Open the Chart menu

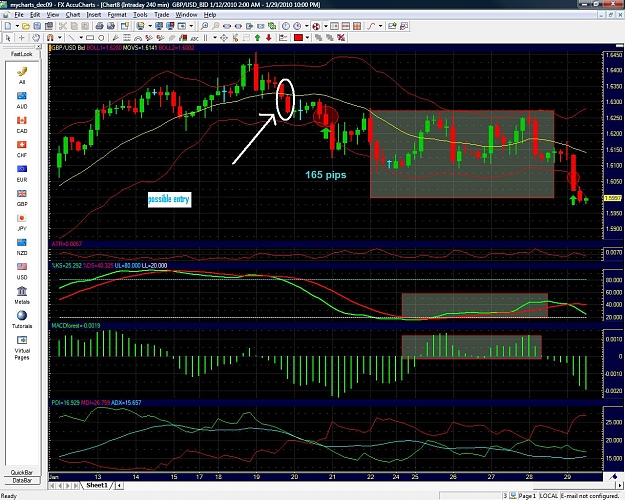point(73,15)
